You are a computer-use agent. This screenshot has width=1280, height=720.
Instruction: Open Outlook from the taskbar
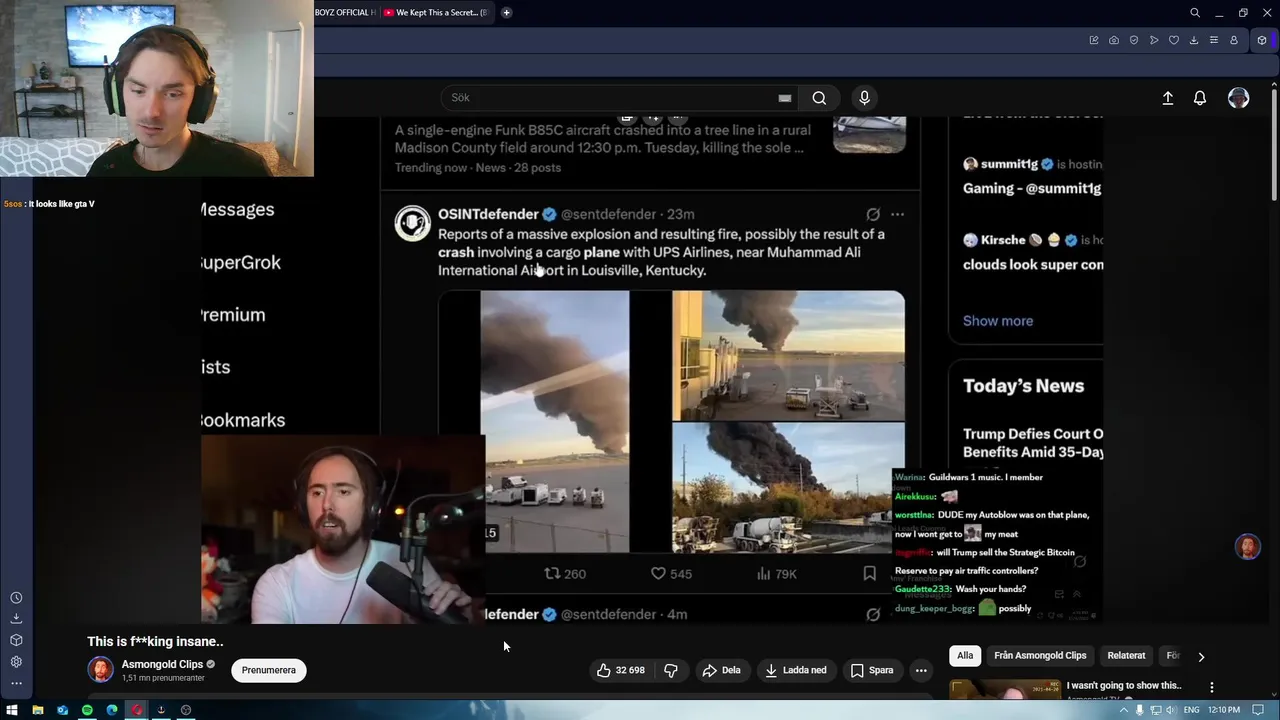click(63, 710)
